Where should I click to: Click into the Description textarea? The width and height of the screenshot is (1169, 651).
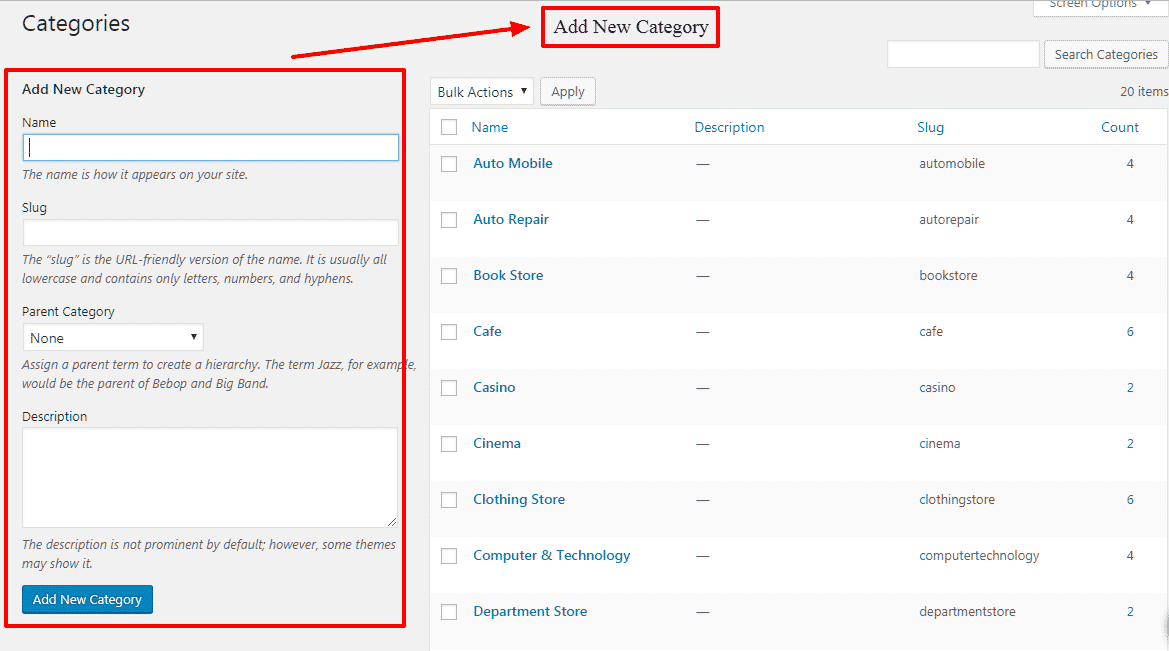(210, 477)
